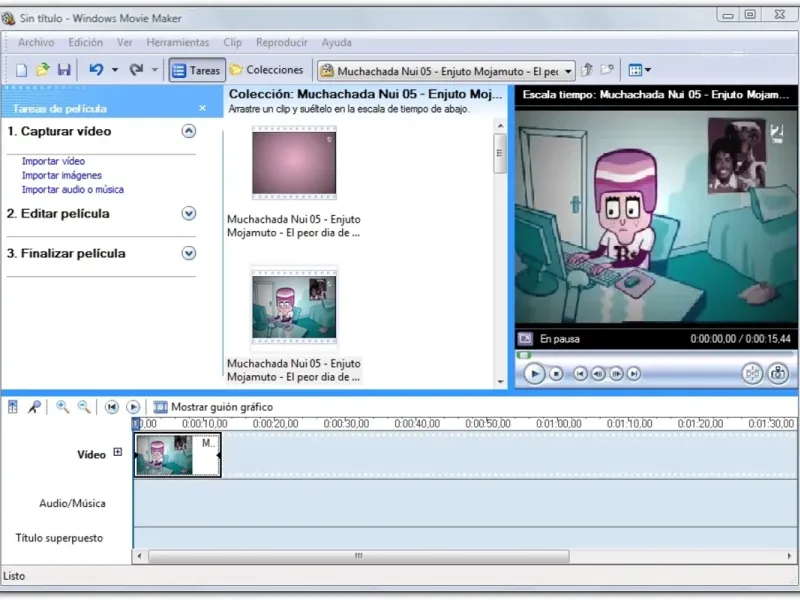Click the preview seek bar
The image size is (800, 600).
(655, 355)
